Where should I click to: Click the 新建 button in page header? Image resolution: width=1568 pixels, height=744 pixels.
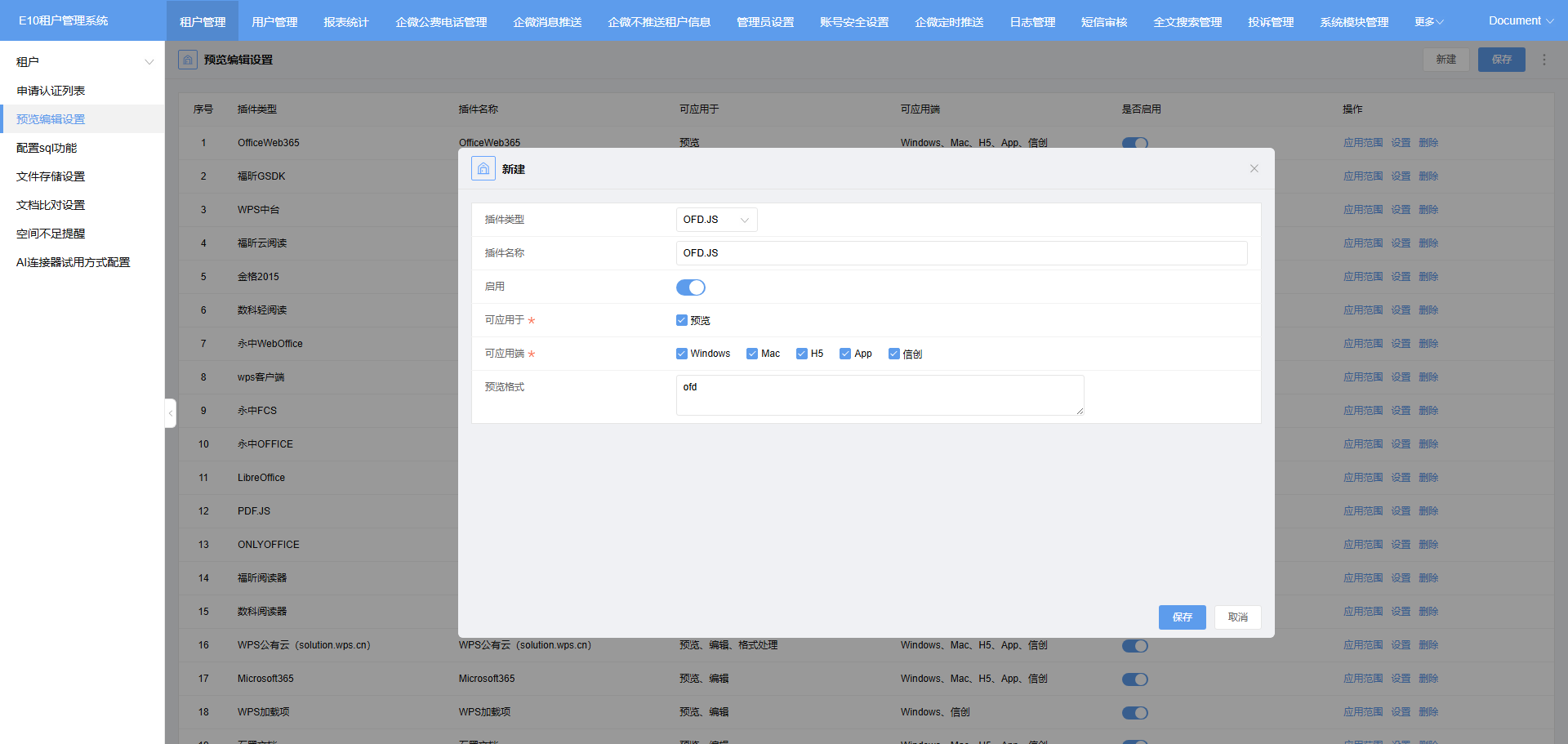(x=1445, y=60)
